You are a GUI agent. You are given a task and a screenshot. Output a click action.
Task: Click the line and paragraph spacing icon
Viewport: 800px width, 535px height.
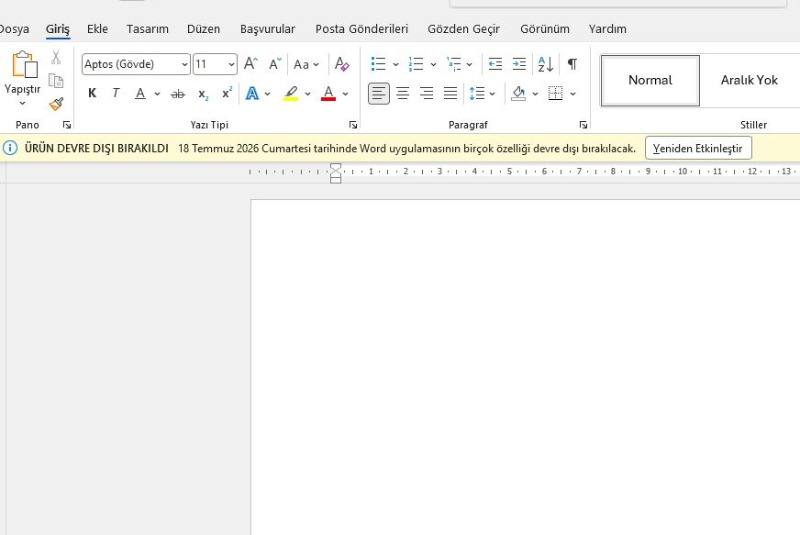click(477, 93)
